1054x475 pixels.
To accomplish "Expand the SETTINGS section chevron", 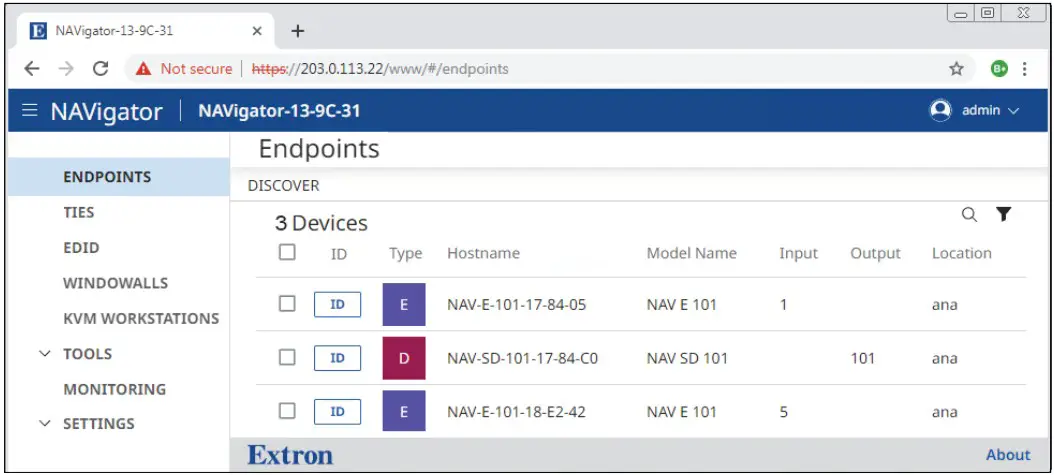I will [x=45, y=424].
